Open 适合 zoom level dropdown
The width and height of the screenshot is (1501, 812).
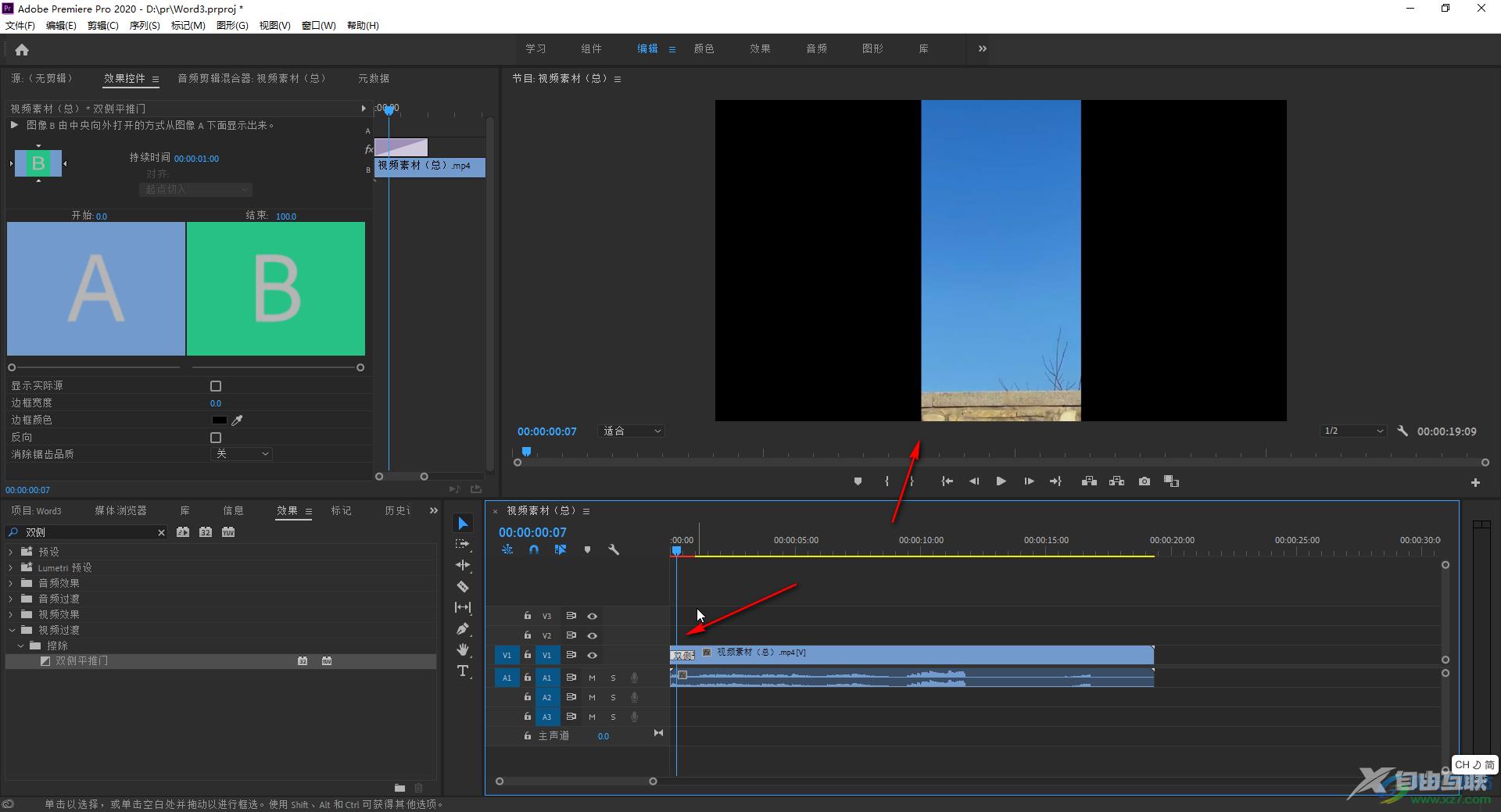point(632,431)
